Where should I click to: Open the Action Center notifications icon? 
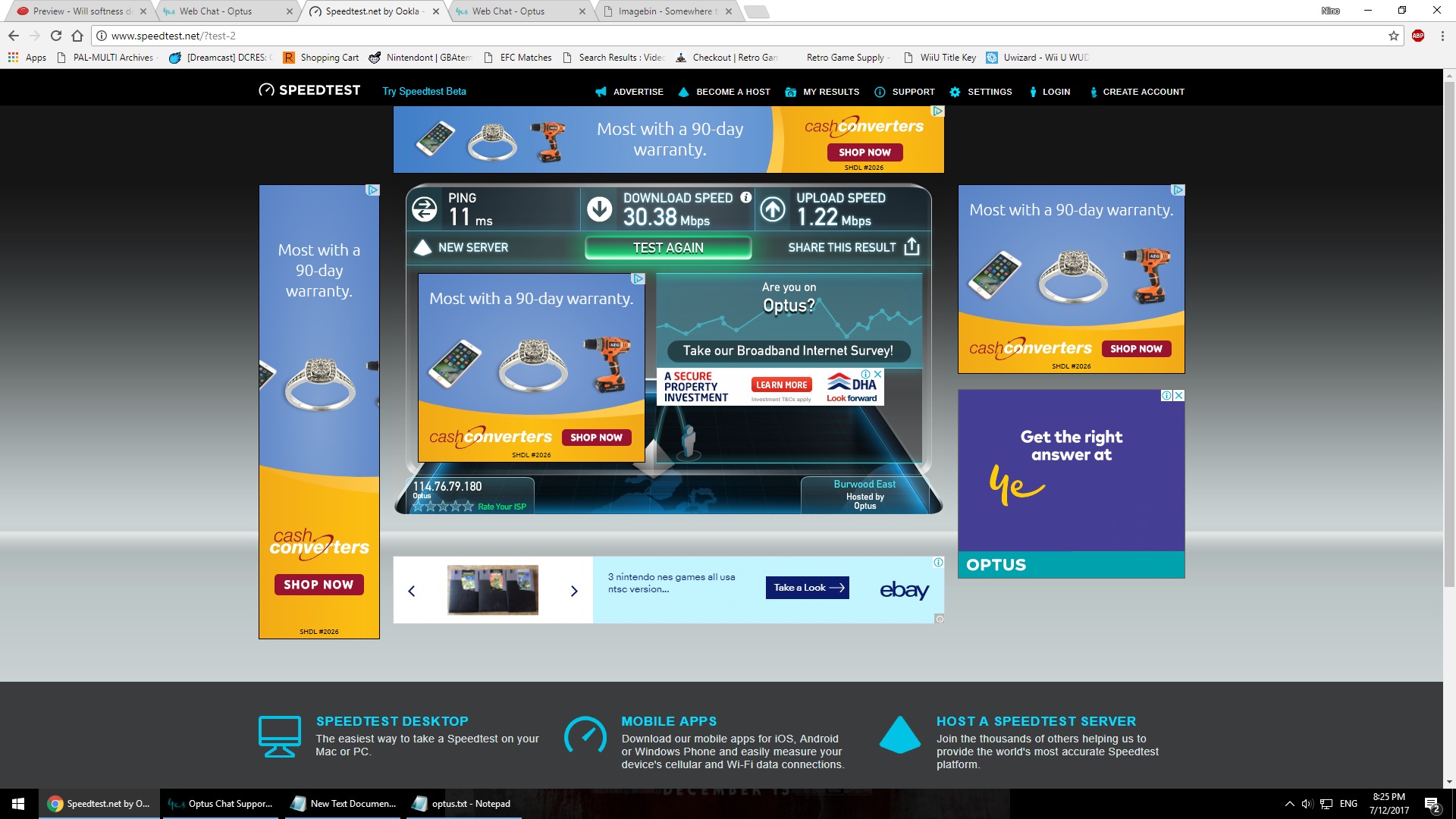pos(1432,805)
